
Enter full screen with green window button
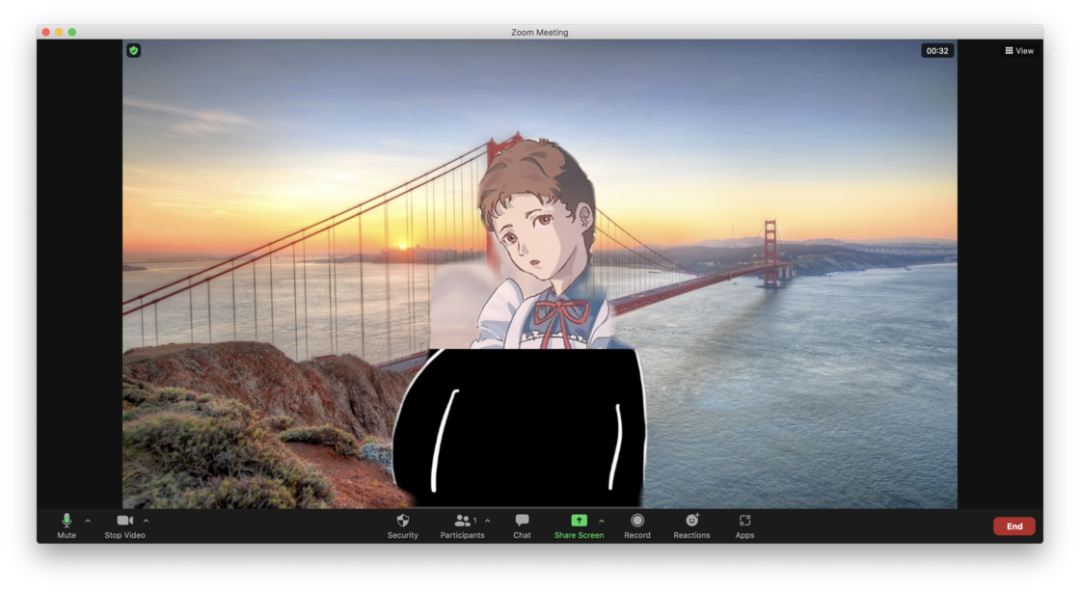point(72,32)
